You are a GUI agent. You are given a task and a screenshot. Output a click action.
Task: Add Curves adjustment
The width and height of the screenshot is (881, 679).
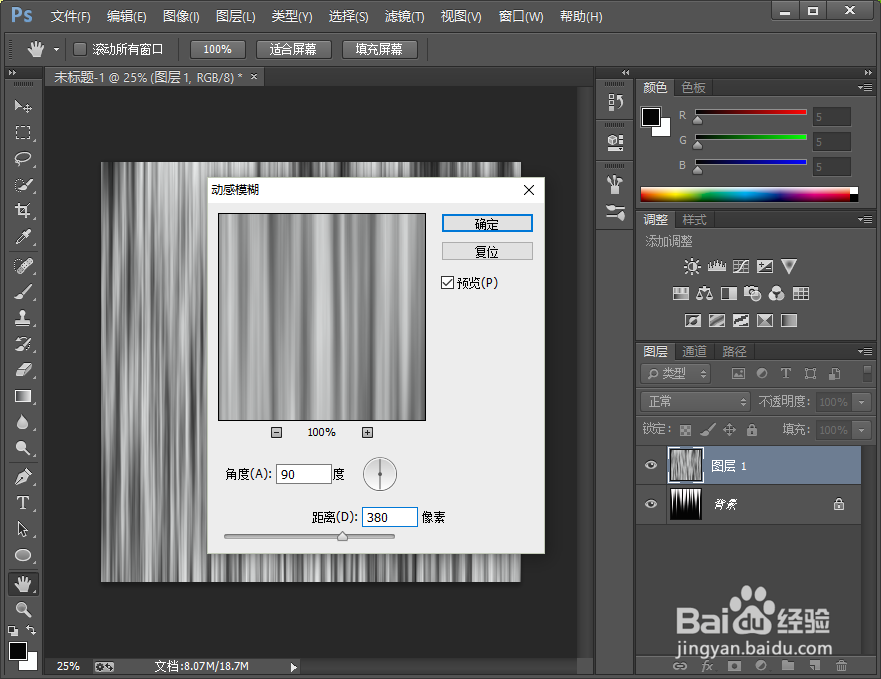[741, 266]
